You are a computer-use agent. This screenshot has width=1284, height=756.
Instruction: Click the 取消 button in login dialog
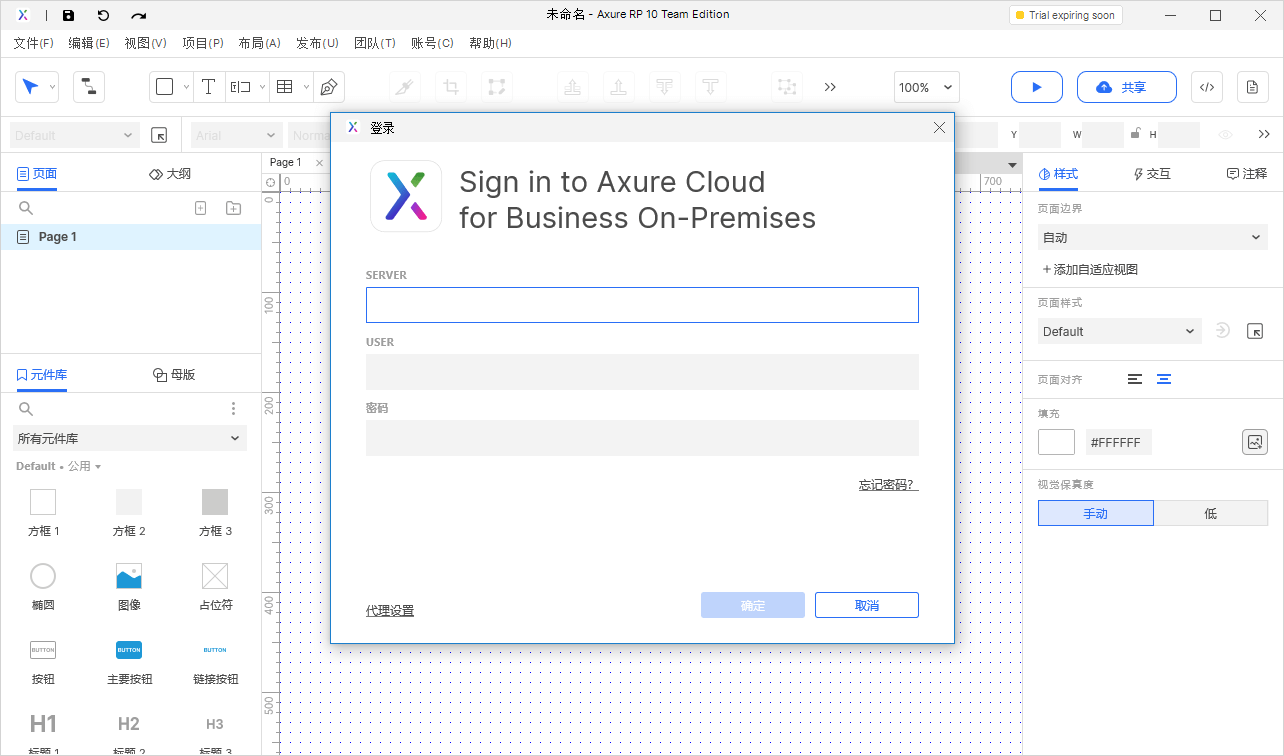(867, 605)
